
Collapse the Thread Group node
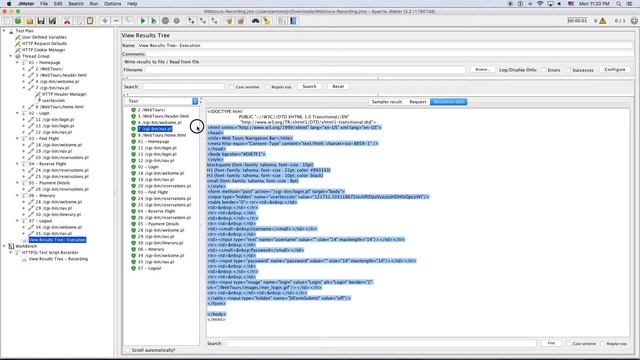(11, 56)
